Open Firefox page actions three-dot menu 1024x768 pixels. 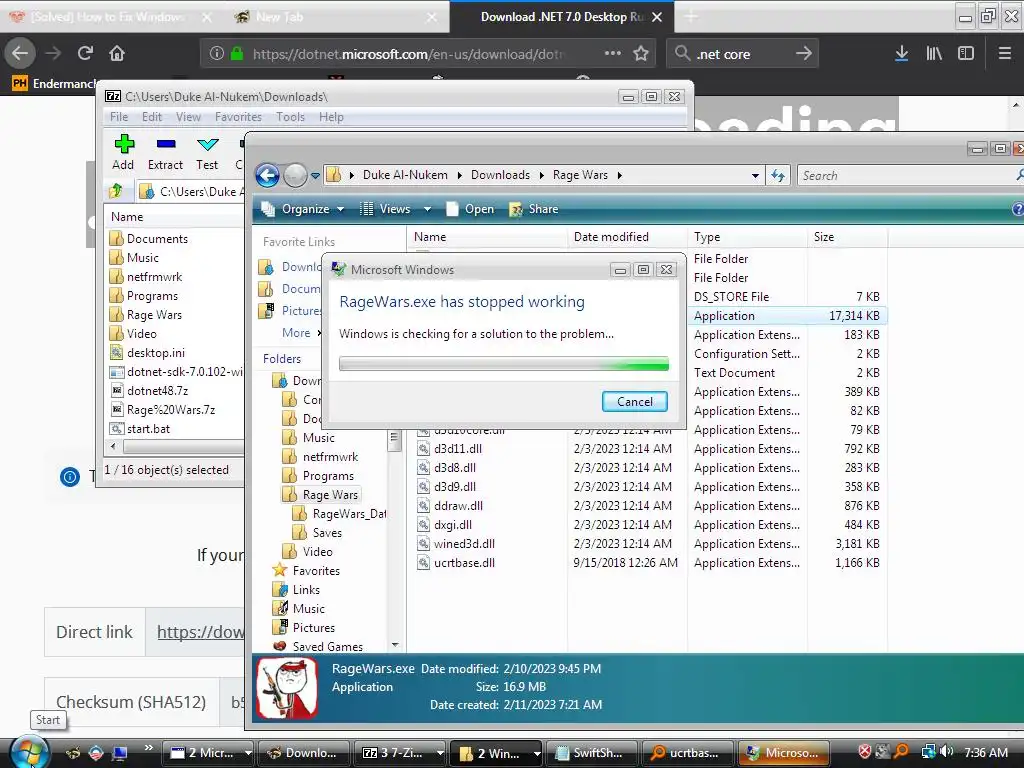[x=613, y=53]
